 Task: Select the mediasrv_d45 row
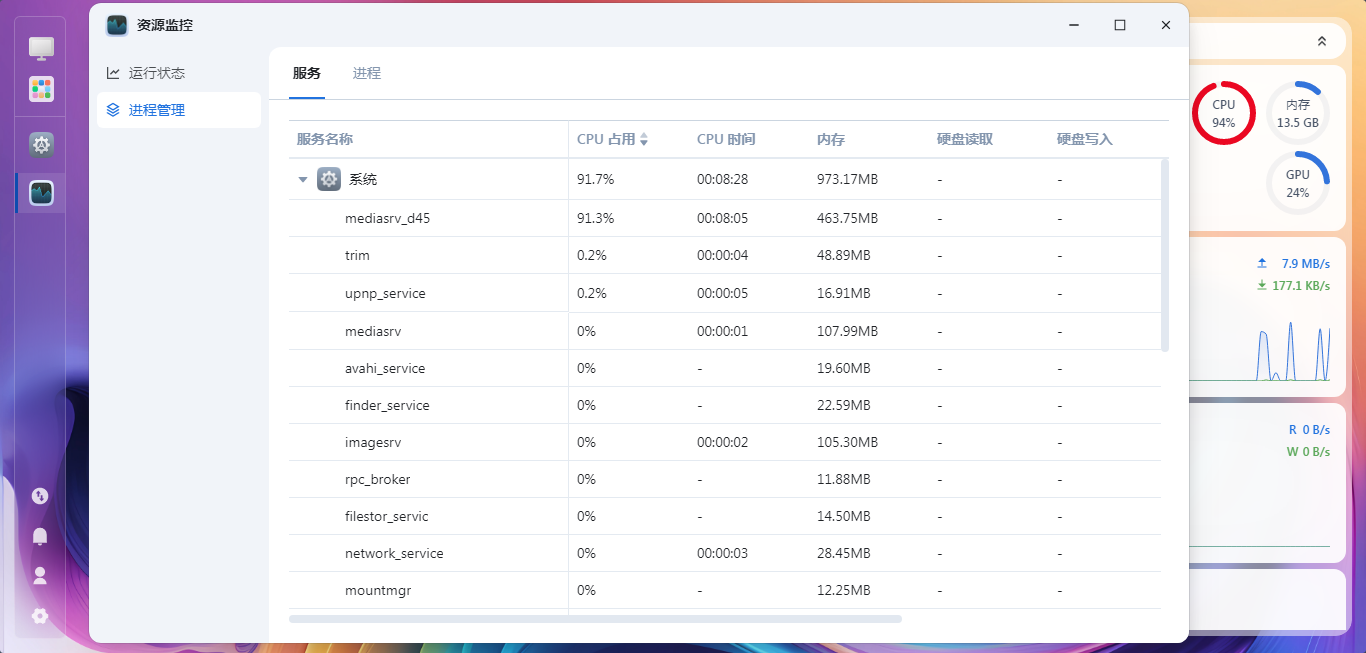(x=725, y=218)
